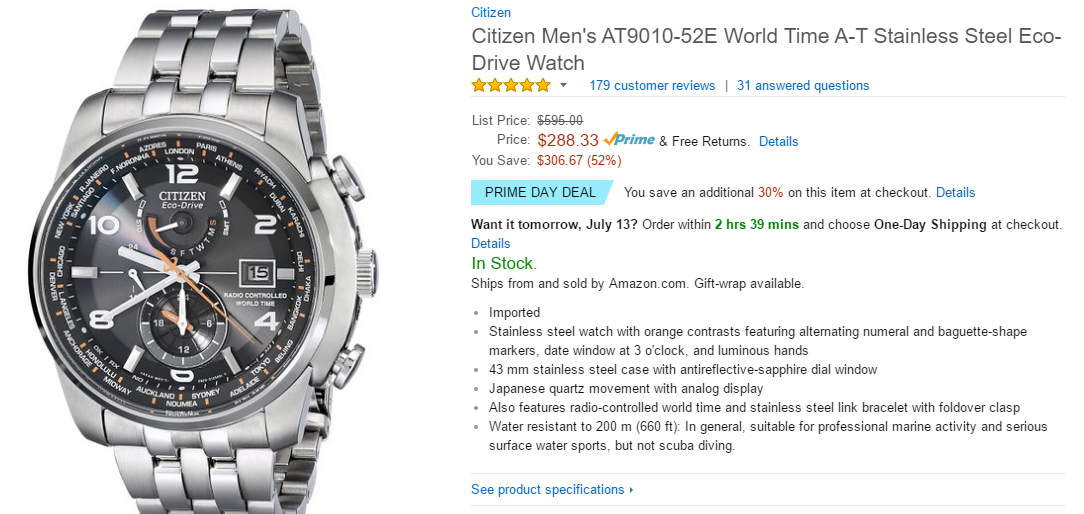Expand arrow next to See product specifications
The image size is (1084, 514).
tap(632, 490)
